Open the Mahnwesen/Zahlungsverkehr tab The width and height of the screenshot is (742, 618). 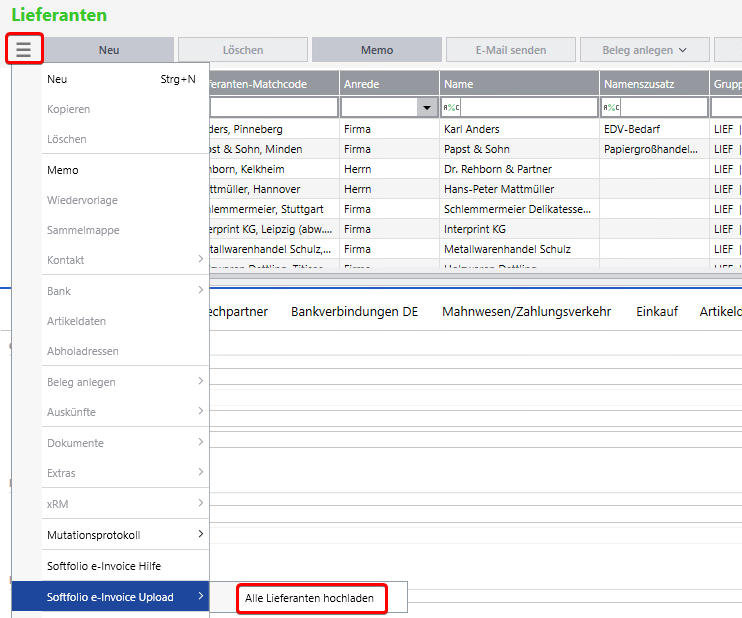pos(526,312)
